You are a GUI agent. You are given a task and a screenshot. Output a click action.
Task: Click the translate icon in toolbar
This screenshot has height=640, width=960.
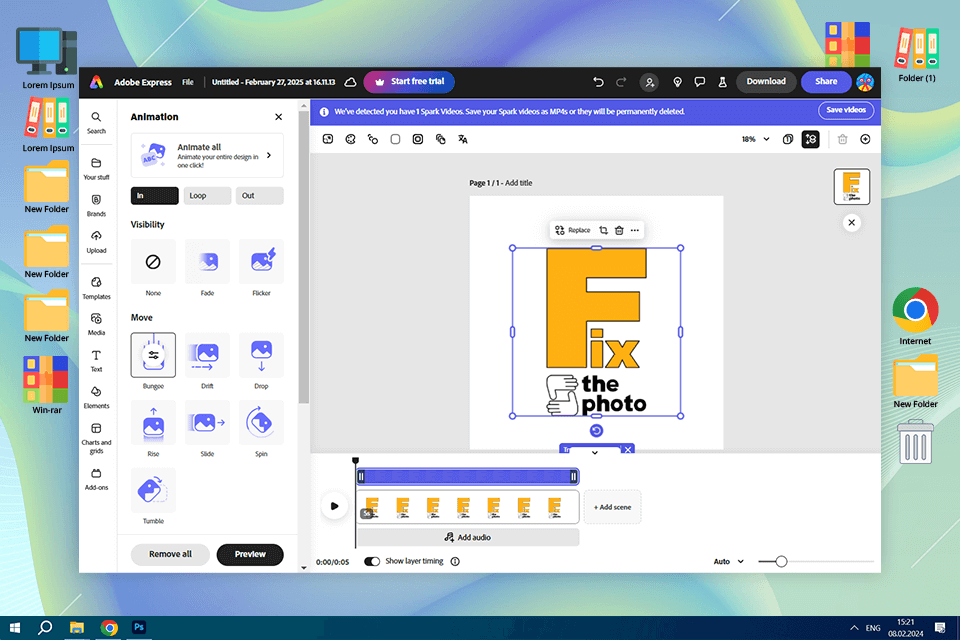(463, 140)
